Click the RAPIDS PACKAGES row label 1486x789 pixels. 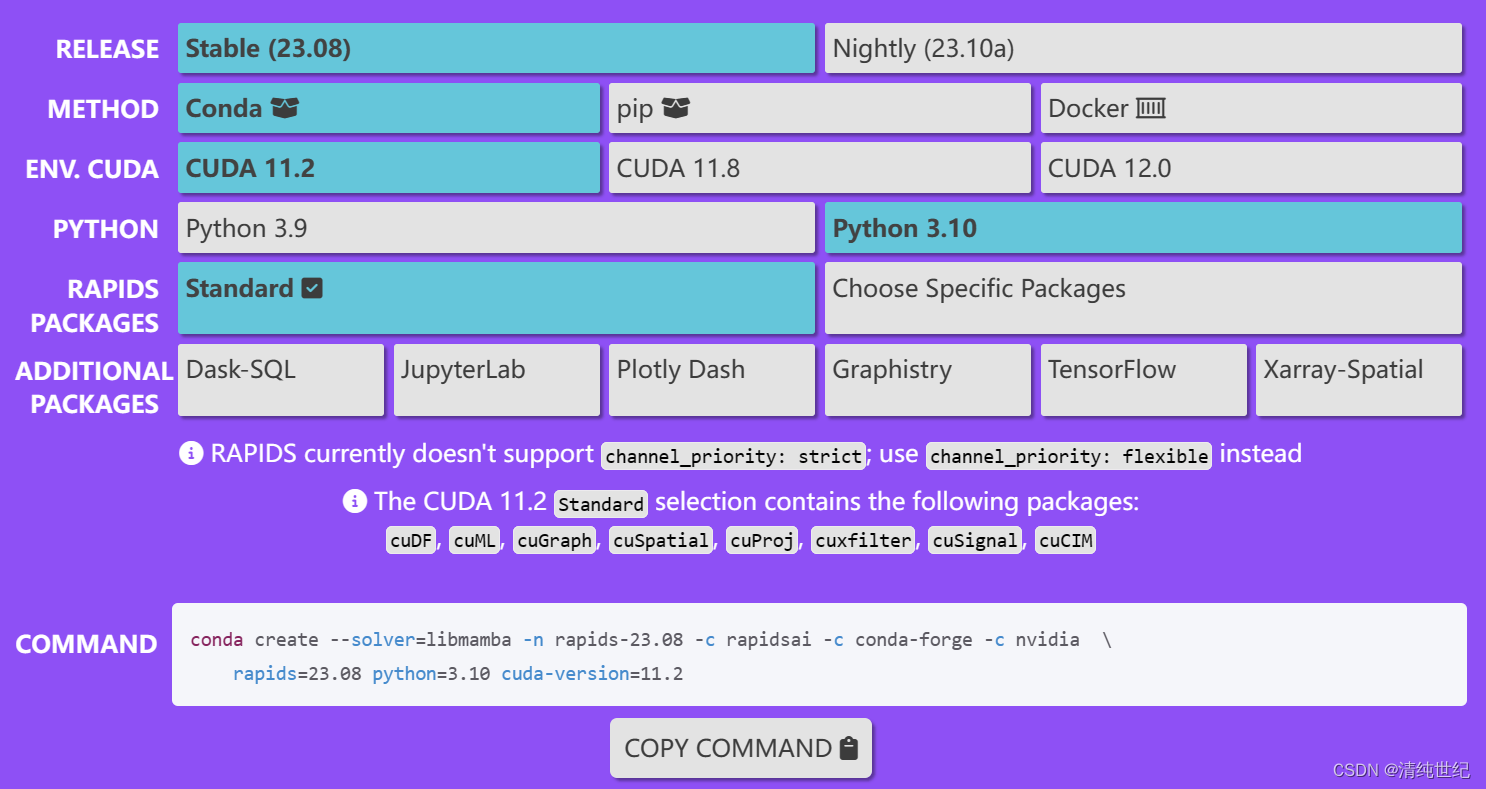point(95,306)
